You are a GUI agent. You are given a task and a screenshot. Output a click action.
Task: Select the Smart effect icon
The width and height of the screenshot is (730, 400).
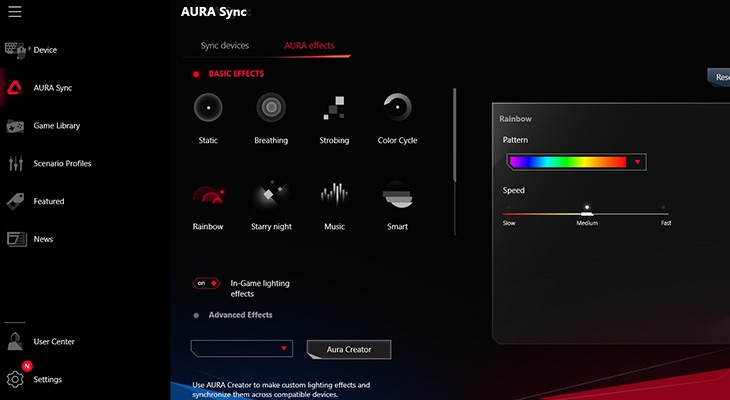pyautogui.click(x=397, y=195)
